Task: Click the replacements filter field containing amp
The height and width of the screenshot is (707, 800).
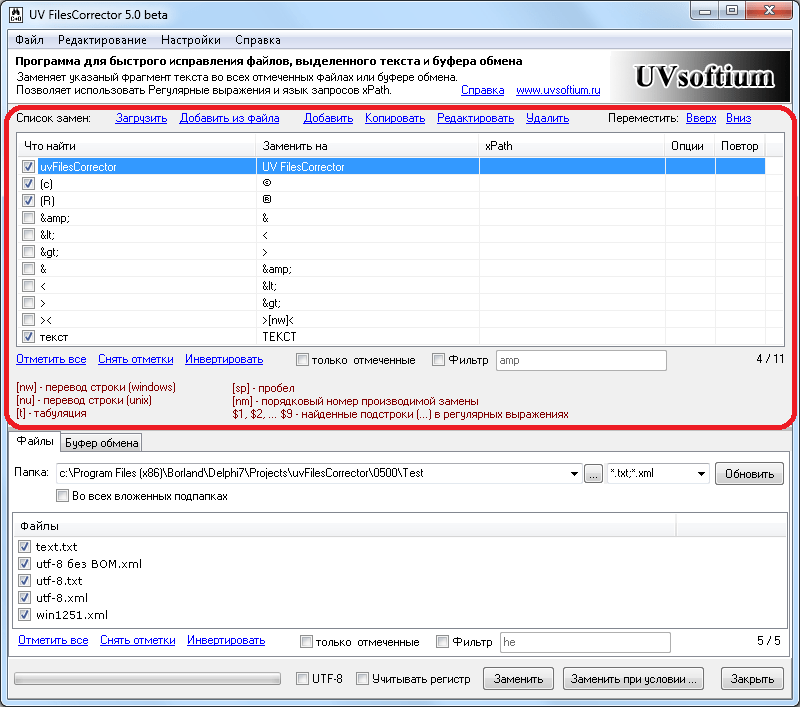Action: (581, 360)
